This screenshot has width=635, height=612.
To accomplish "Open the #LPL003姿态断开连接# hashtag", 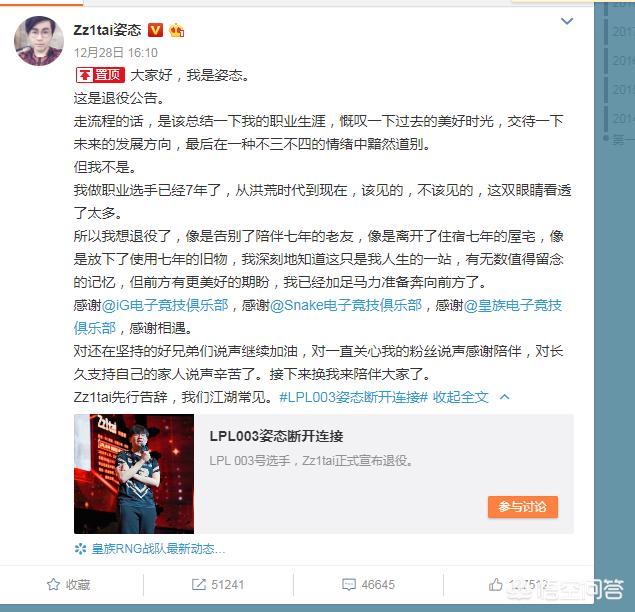I will coord(354,397).
